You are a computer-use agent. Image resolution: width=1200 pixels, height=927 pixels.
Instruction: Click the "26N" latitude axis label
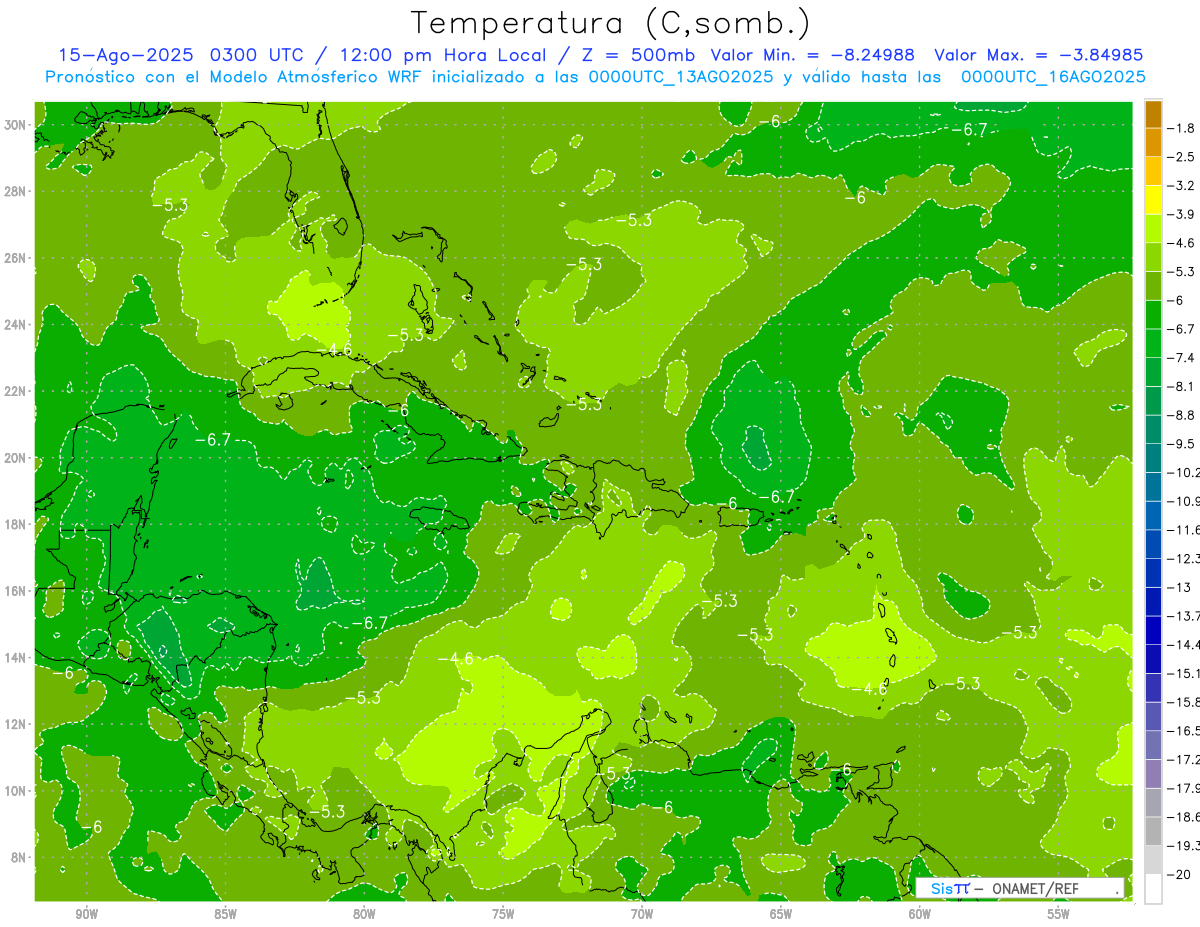click(x=16, y=258)
